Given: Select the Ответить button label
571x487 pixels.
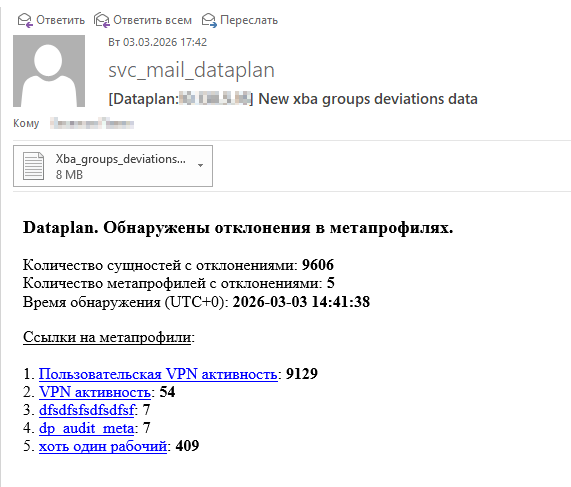Looking at the screenshot, I should (60, 20).
